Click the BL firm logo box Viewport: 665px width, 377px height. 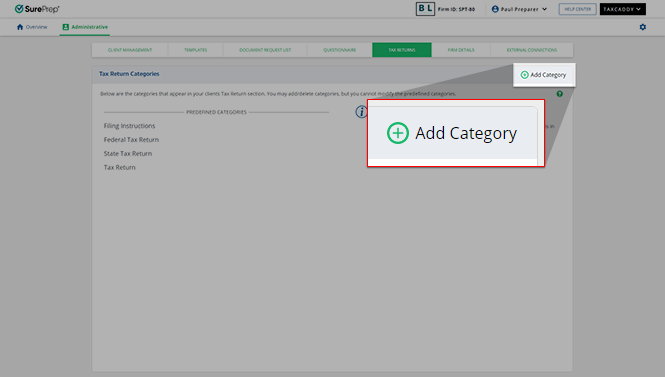pos(425,9)
